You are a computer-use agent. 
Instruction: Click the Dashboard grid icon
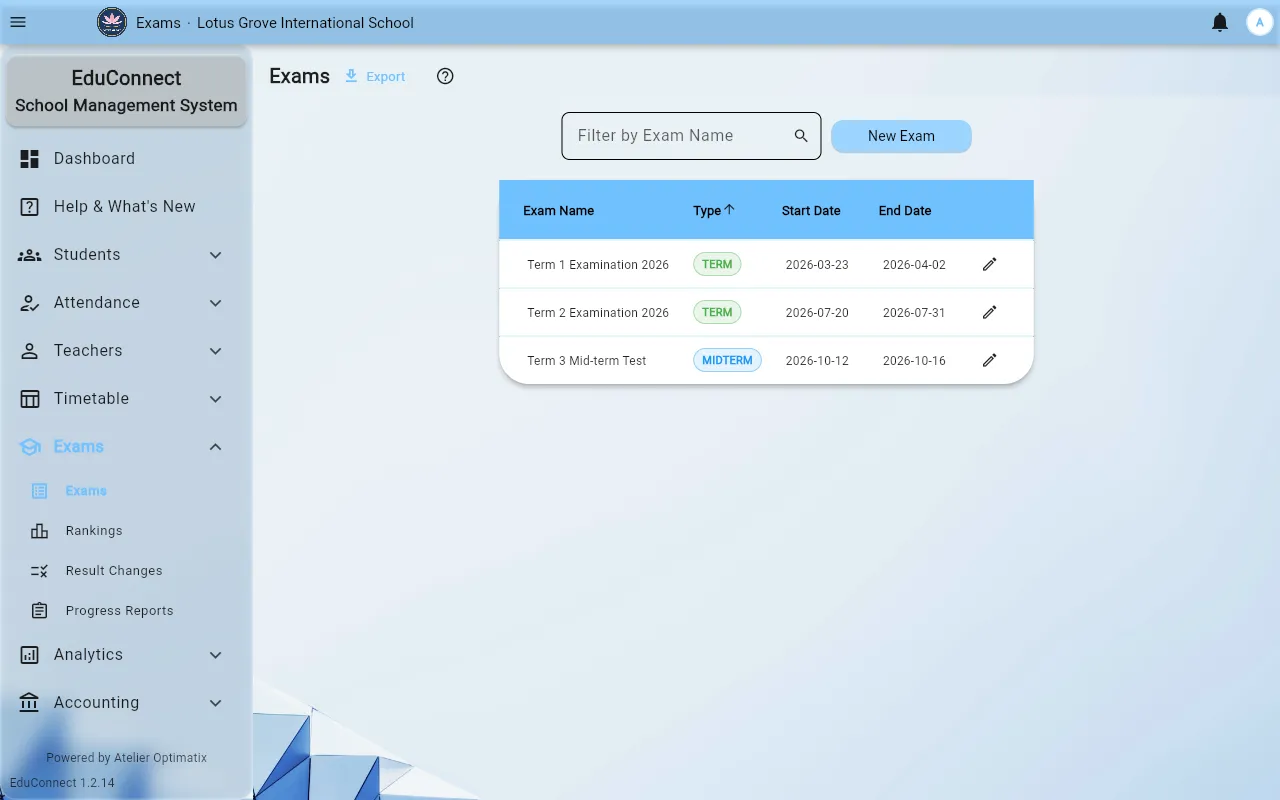pos(30,158)
